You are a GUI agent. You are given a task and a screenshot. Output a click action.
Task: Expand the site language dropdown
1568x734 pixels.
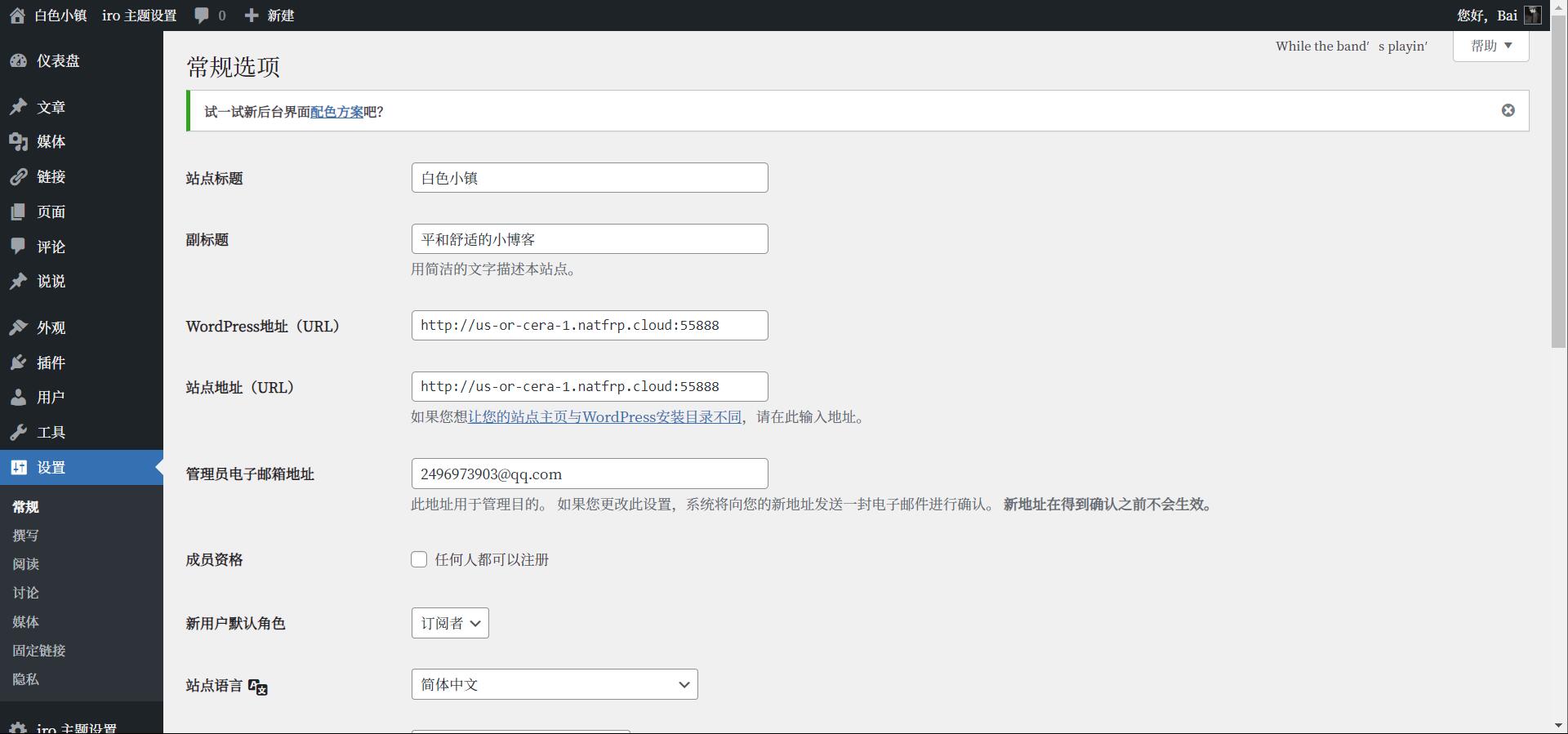(554, 684)
